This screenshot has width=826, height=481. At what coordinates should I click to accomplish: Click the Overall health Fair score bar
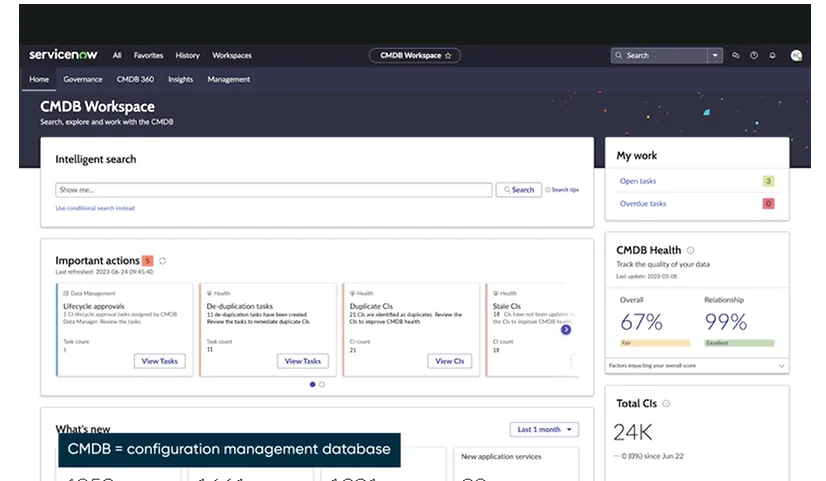[x=655, y=342]
